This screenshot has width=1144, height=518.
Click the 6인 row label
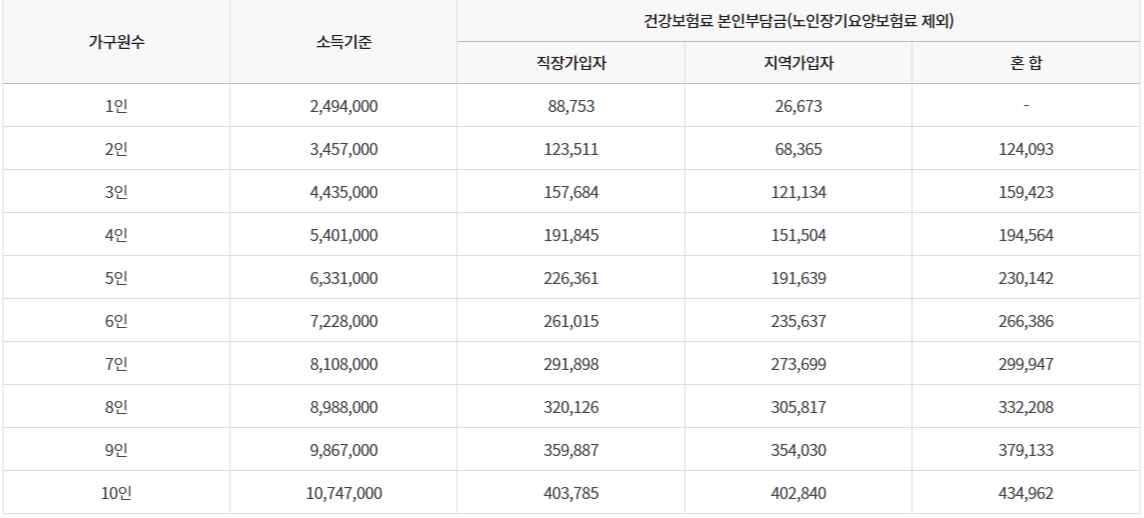pyautogui.click(x=117, y=322)
